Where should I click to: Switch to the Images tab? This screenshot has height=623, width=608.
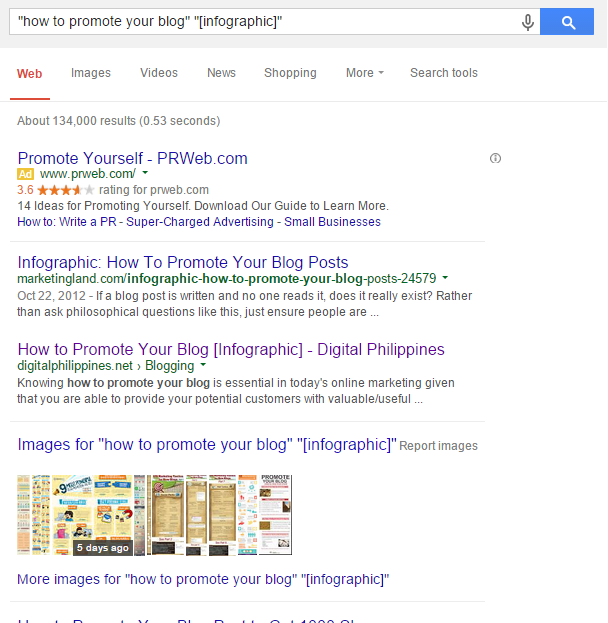point(91,73)
